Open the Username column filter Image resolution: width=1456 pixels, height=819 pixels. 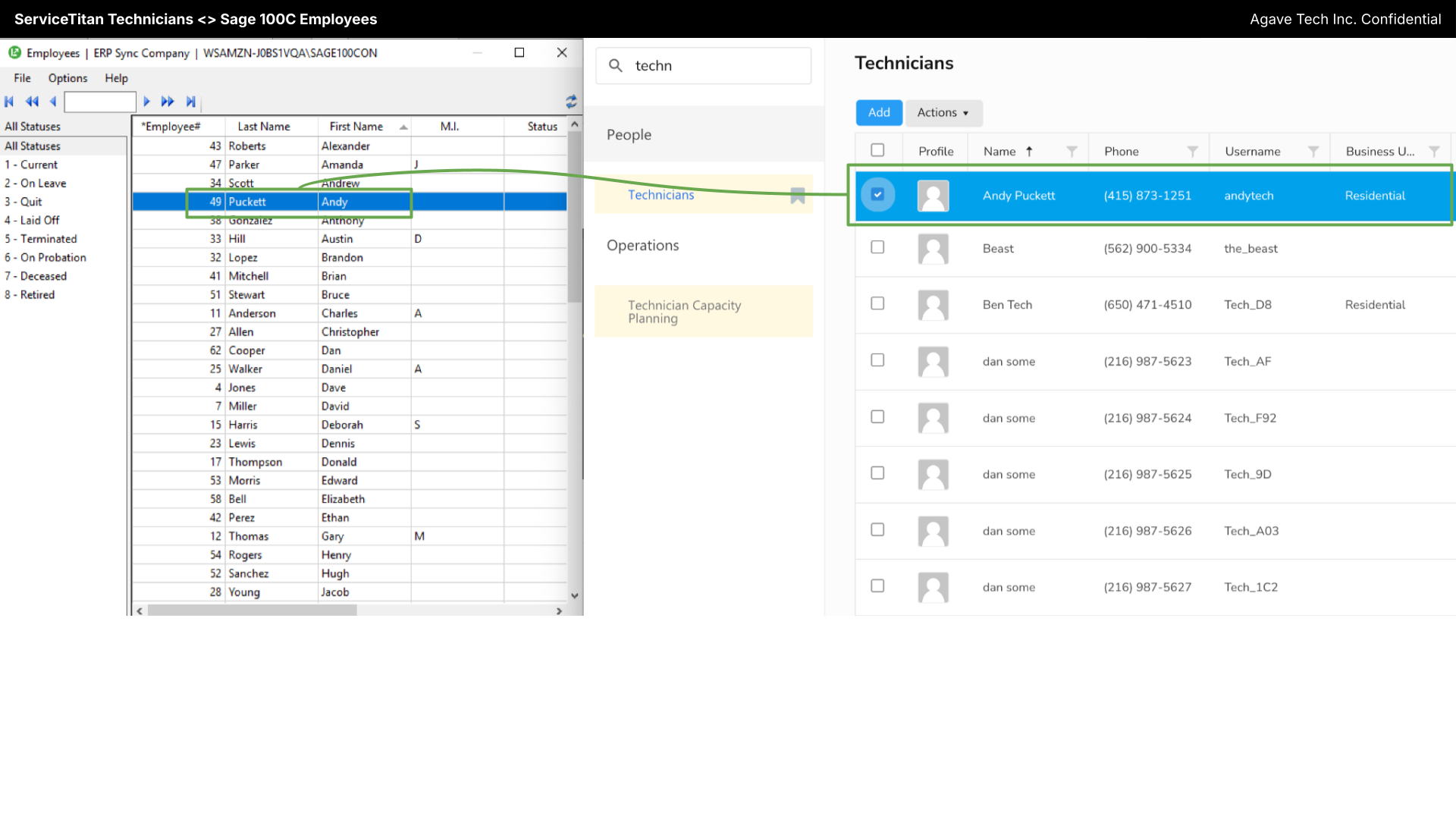[x=1313, y=152]
